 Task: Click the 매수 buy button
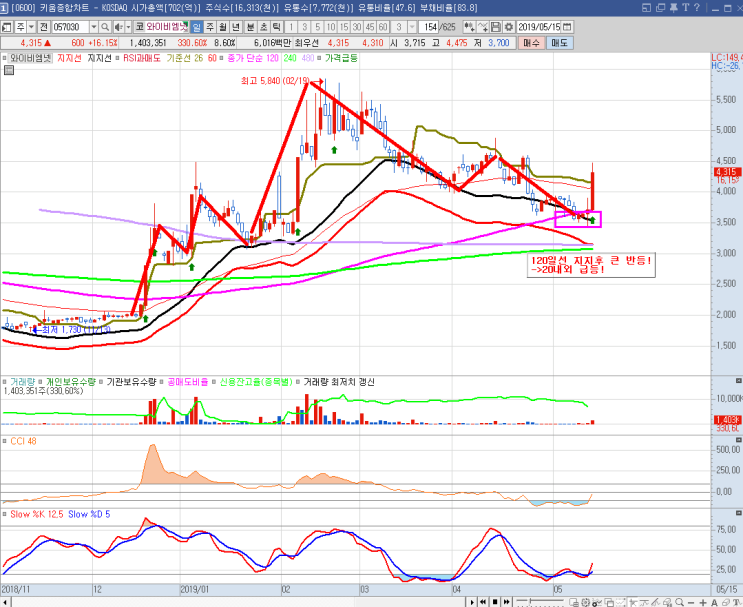[531, 43]
